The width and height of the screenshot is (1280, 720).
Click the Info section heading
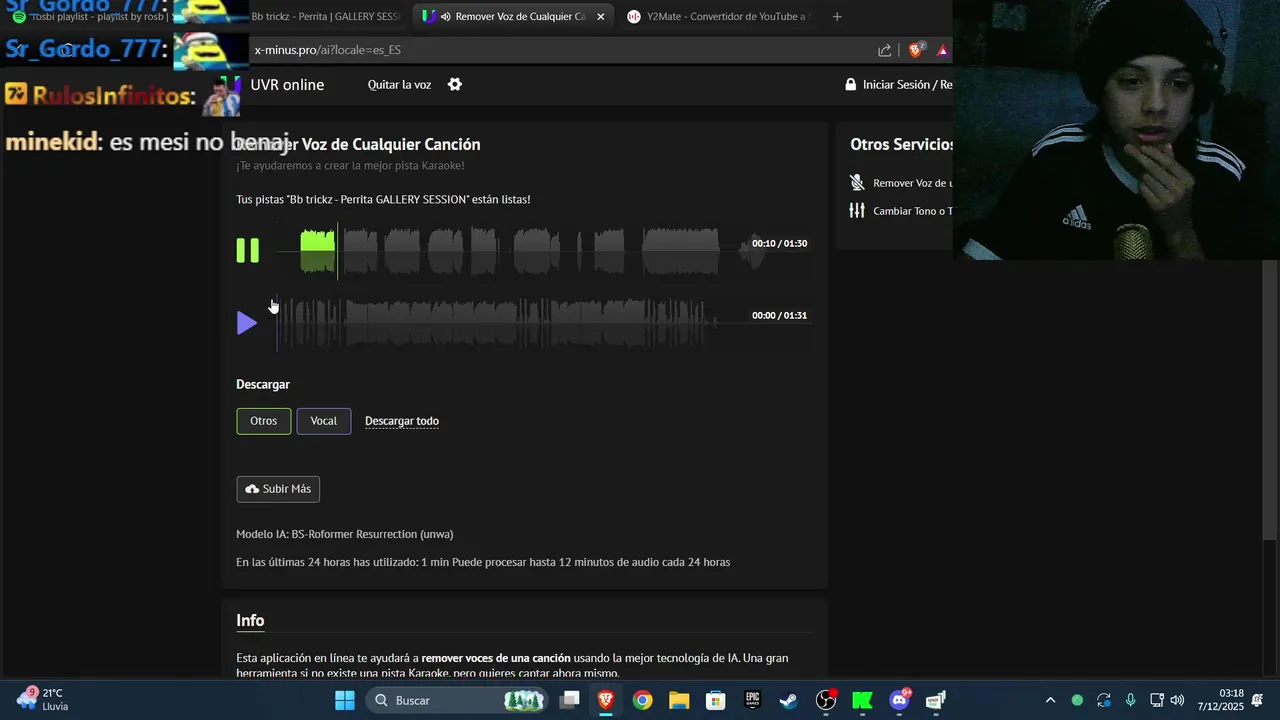click(x=250, y=621)
